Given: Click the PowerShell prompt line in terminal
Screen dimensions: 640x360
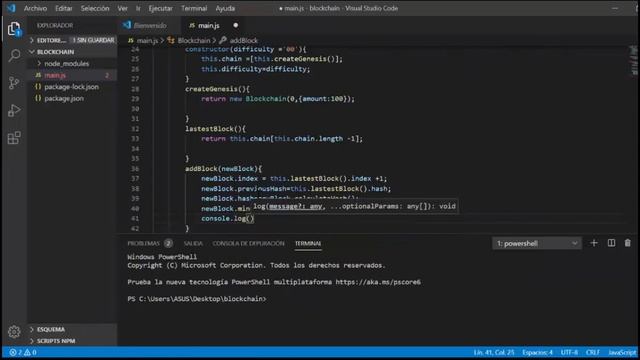Looking at the screenshot, I should coord(196,299).
